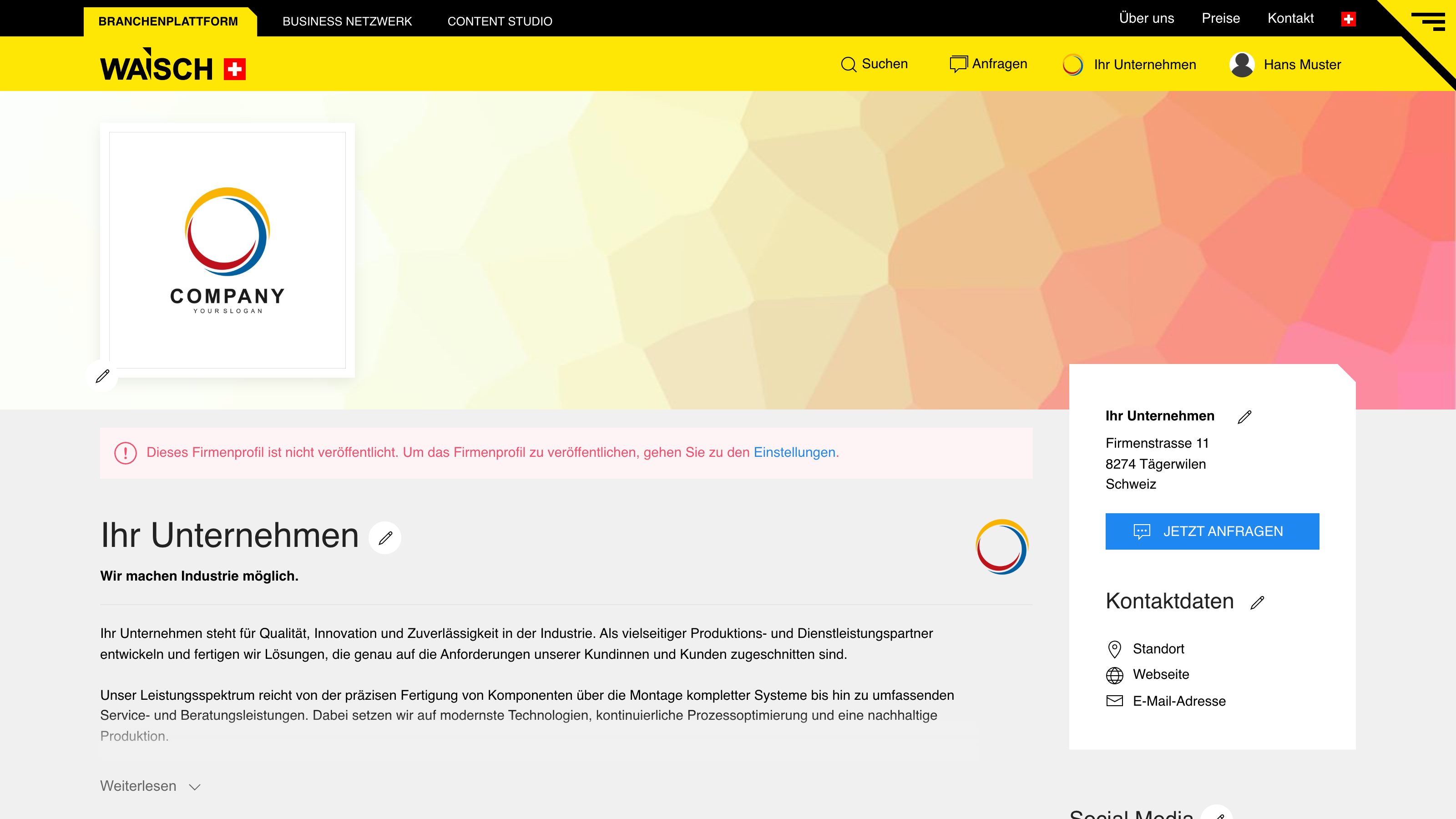
Task: Click the E-Mail envelope icon
Action: point(1115,701)
